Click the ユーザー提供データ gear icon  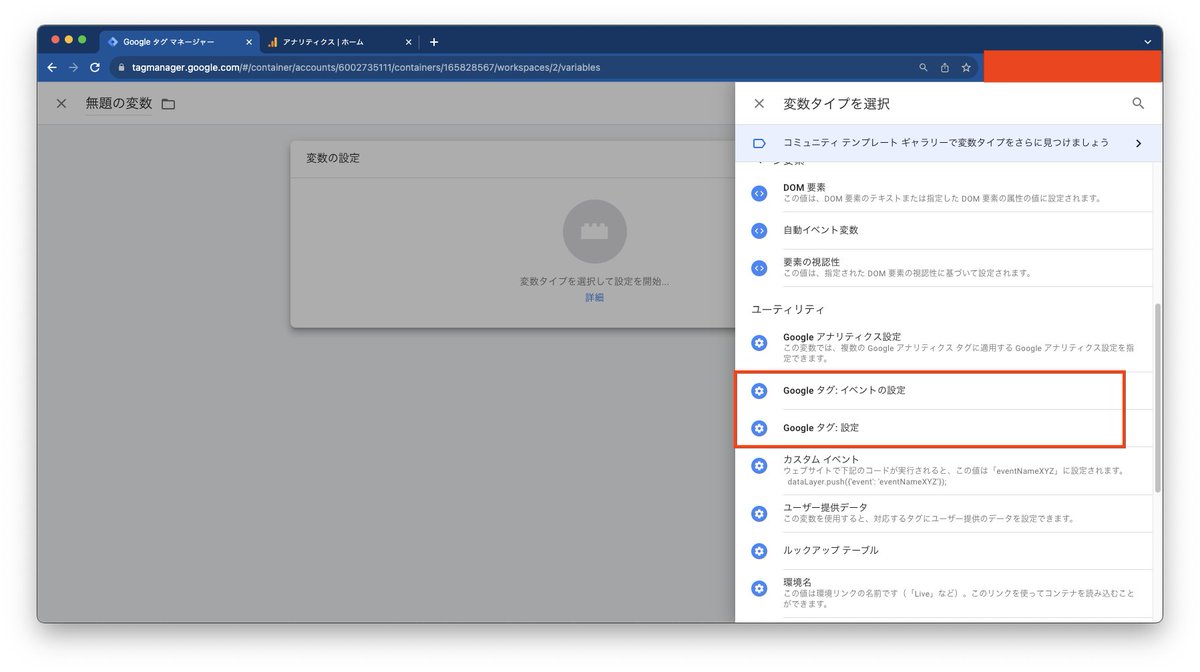pyautogui.click(x=759, y=513)
